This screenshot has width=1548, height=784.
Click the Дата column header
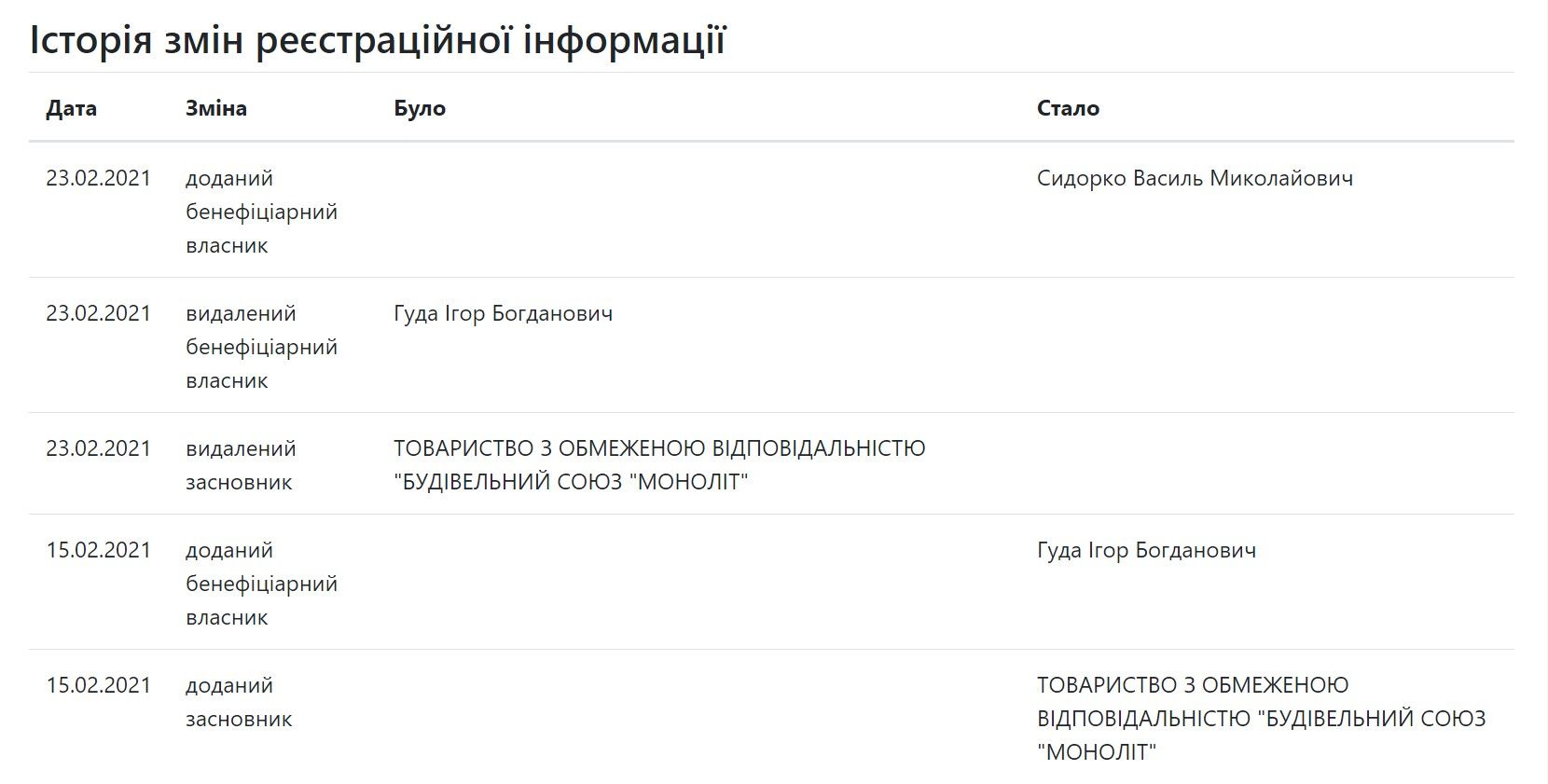pos(71,108)
